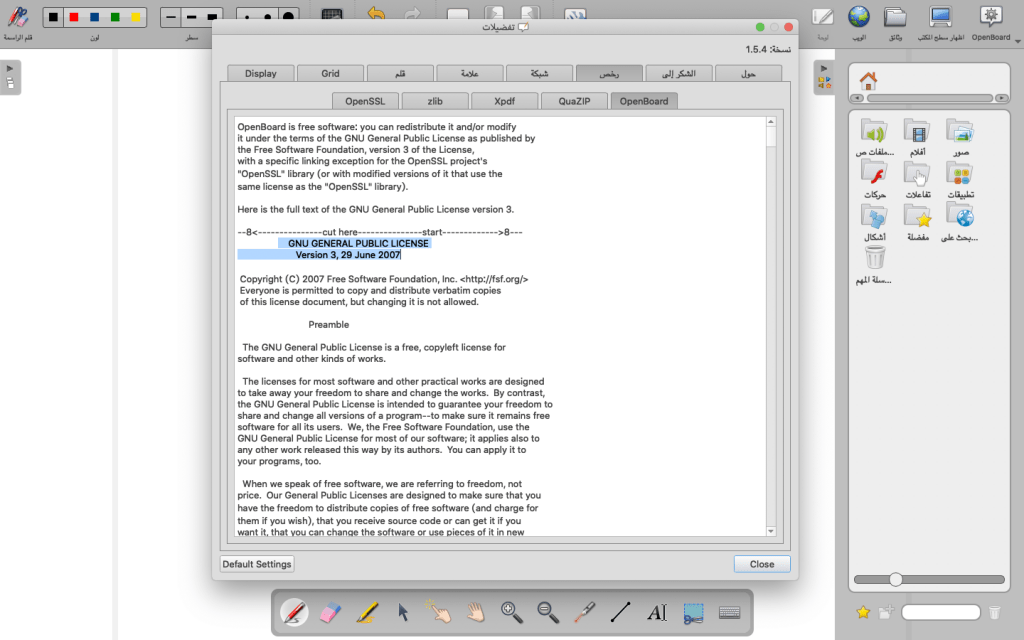1024x640 pixels.
Task: Click the Capture region scissors tool
Action: 693,612
